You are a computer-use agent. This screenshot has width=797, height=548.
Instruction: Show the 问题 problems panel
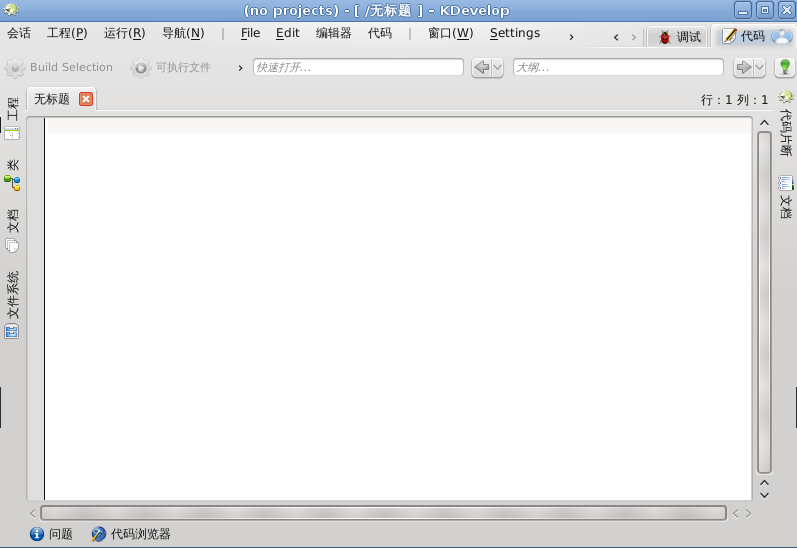click(x=51, y=534)
